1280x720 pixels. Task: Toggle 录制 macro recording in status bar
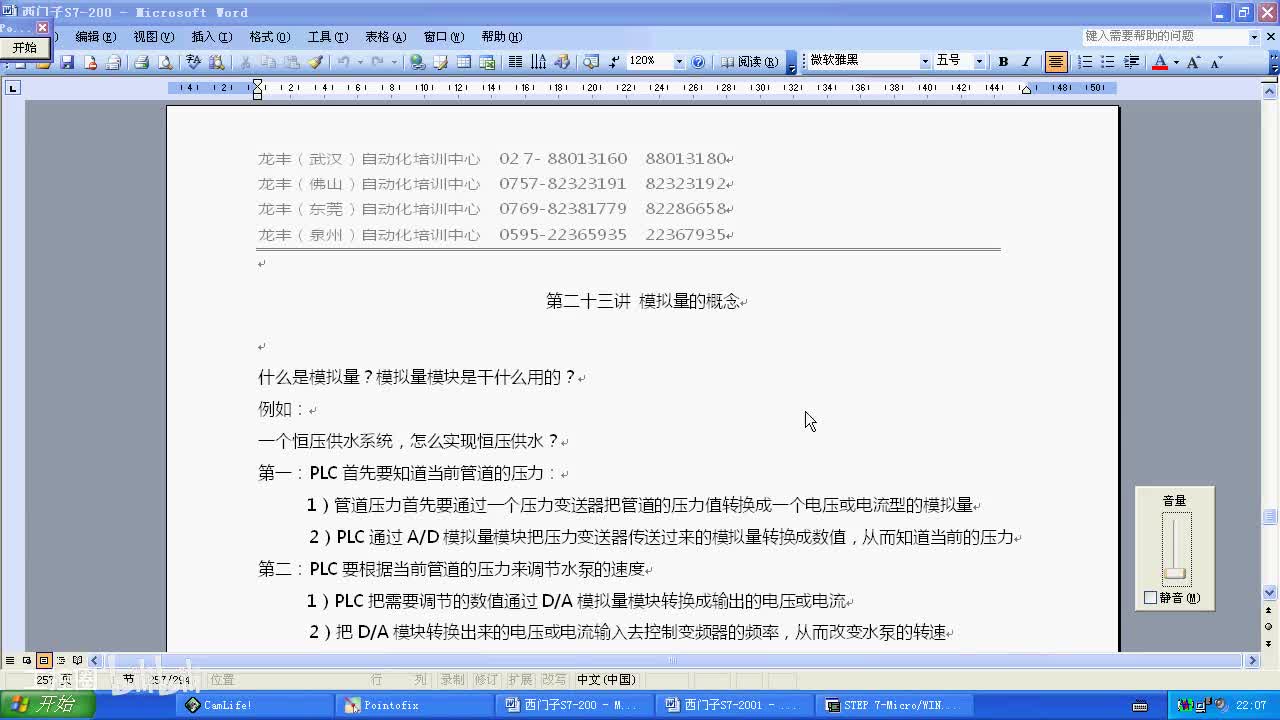click(x=452, y=679)
